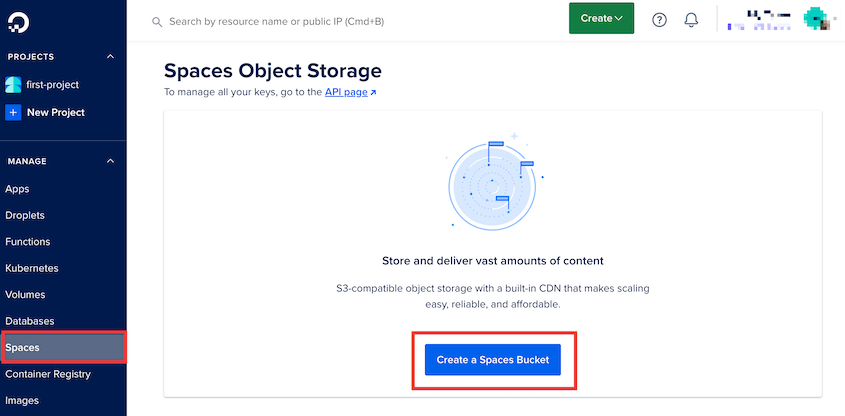Open Databases in the sidebar
Viewport: 845px width, 416px height.
pos(30,321)
